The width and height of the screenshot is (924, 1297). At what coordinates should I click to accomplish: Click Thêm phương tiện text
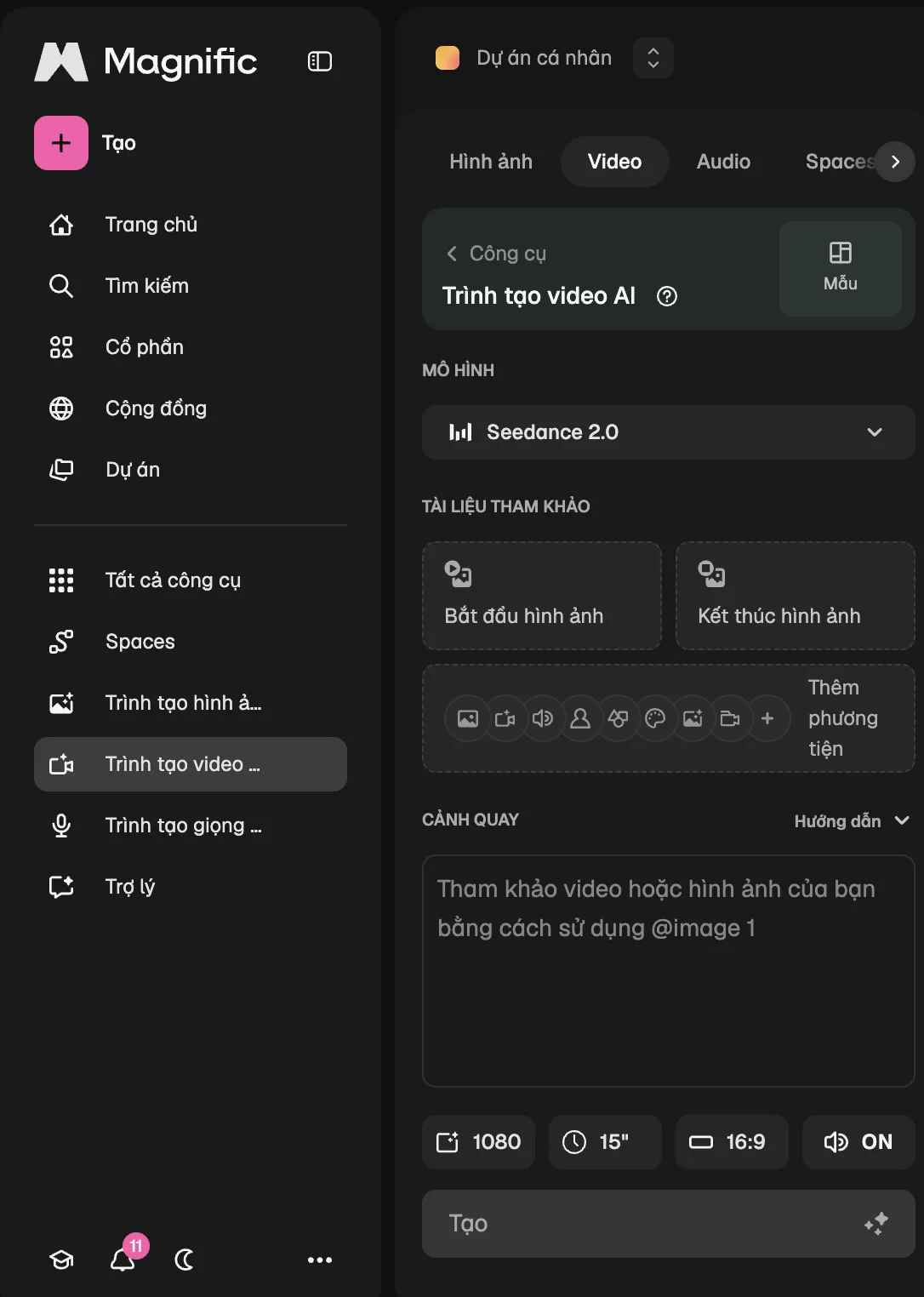[843, 718]
